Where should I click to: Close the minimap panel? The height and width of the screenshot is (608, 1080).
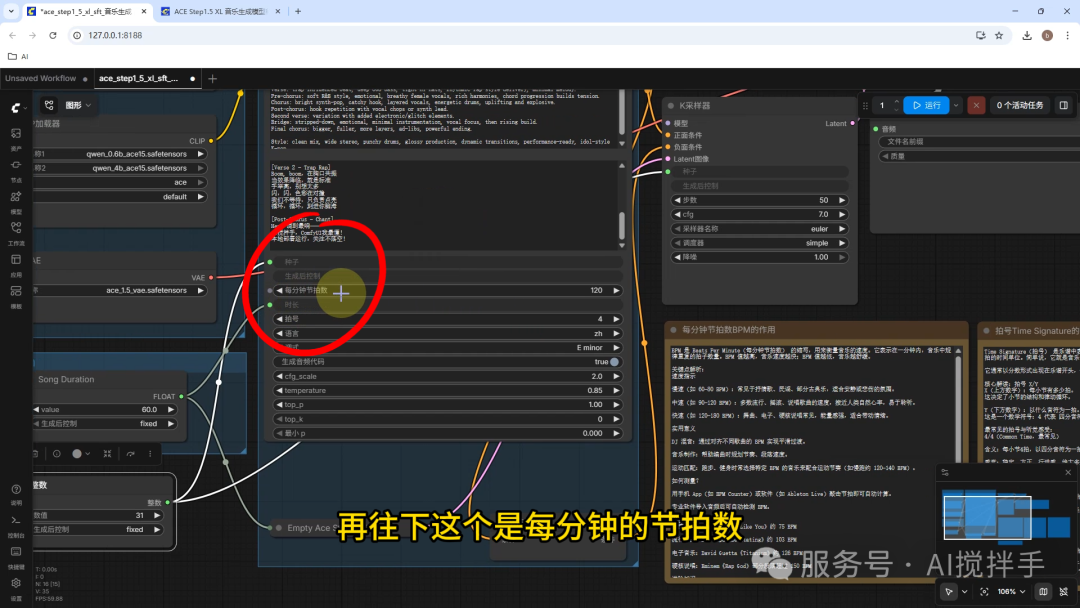point(1068,472)
